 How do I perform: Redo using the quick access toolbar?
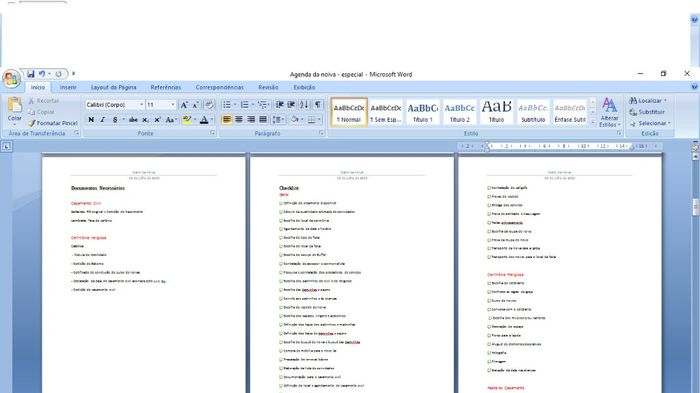(x=58, y=74)
